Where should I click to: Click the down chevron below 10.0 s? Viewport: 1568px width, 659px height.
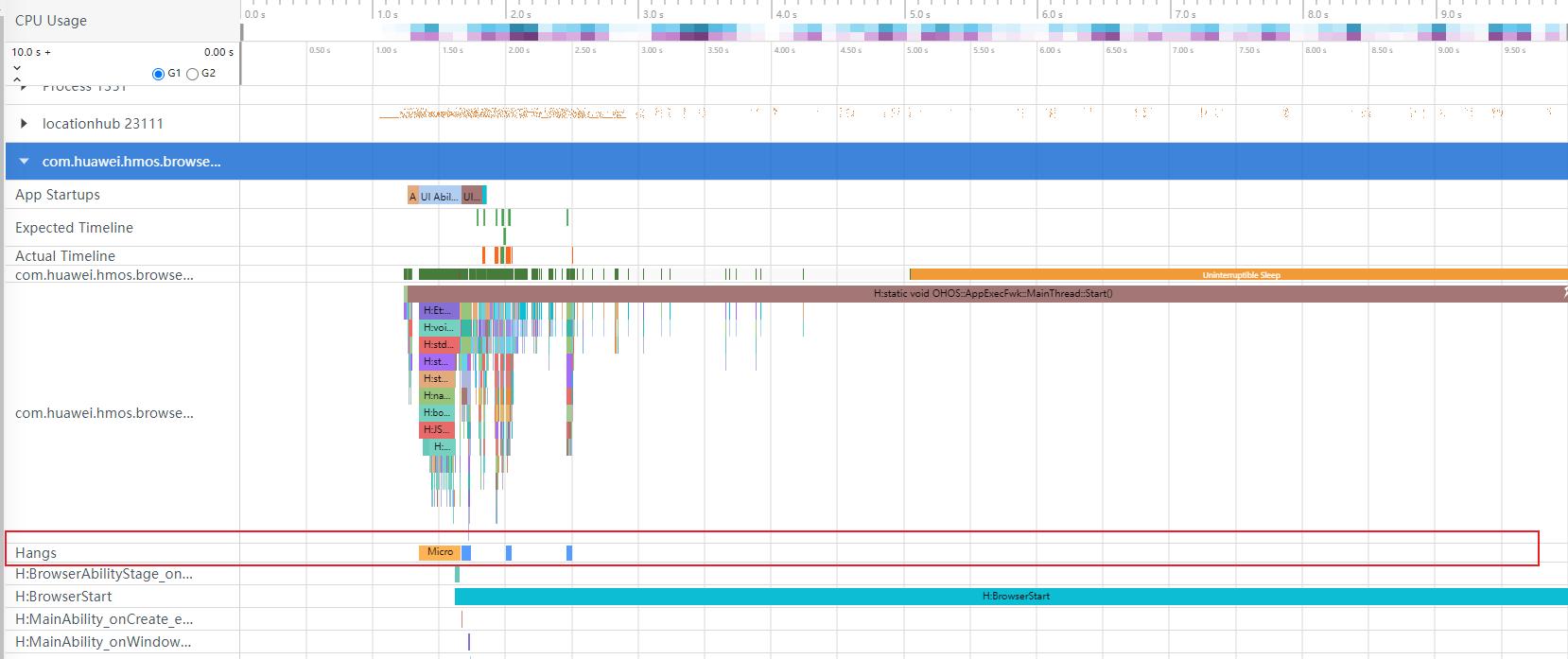[x=17, y=68]
